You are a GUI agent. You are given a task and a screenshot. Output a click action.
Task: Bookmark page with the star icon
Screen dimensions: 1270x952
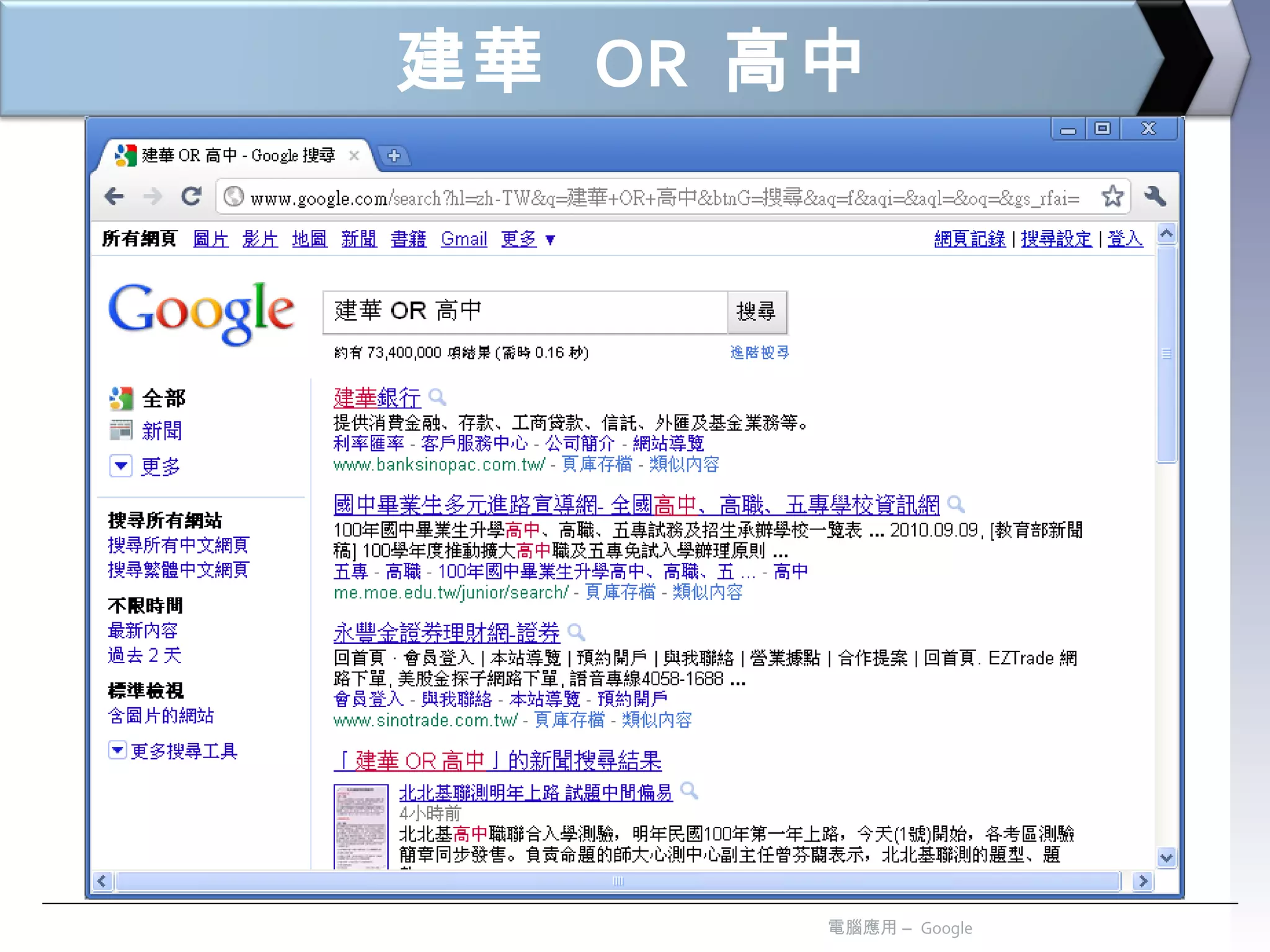(1112, 196)
